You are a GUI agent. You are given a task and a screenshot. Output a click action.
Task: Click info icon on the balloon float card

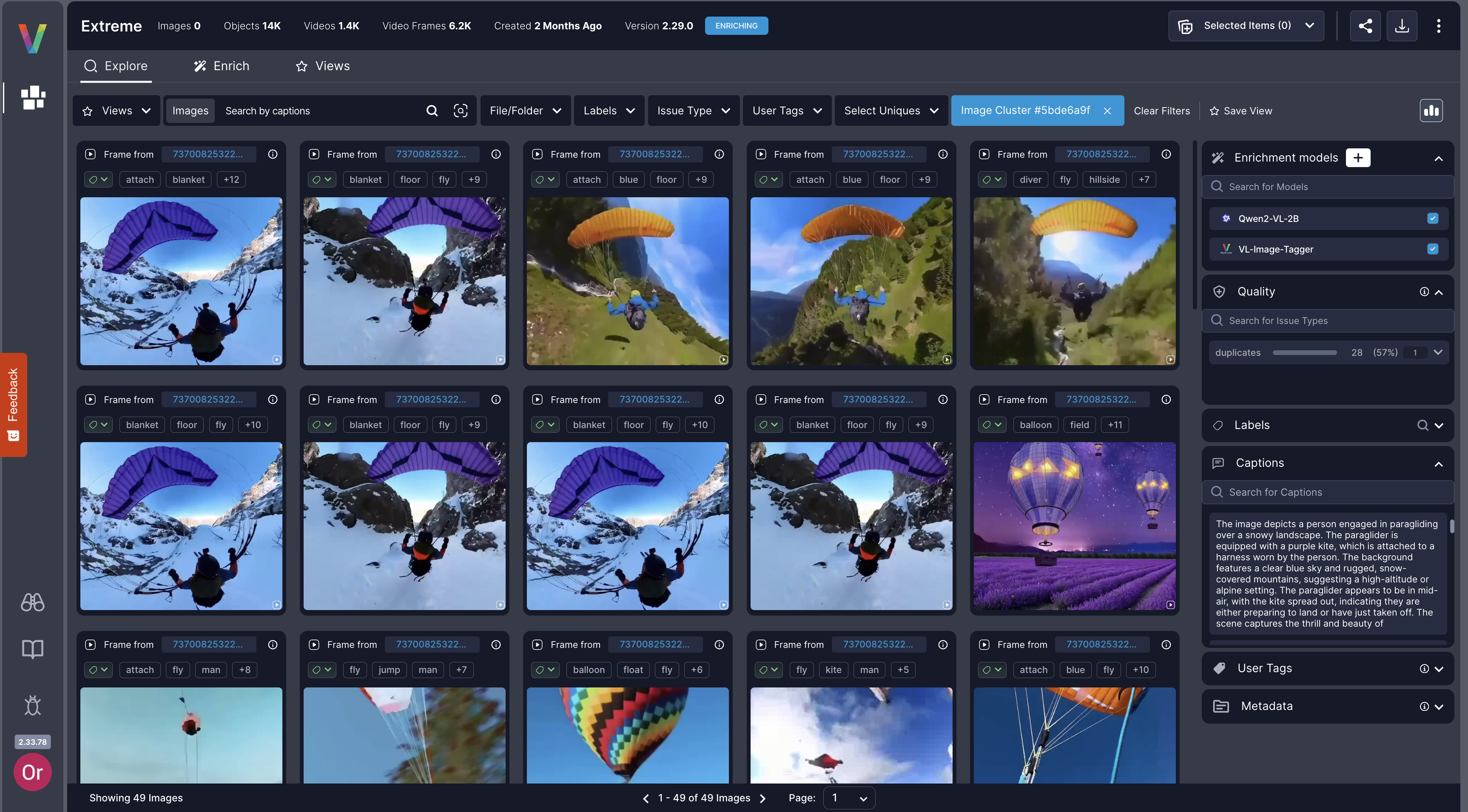tap(719, 644)
